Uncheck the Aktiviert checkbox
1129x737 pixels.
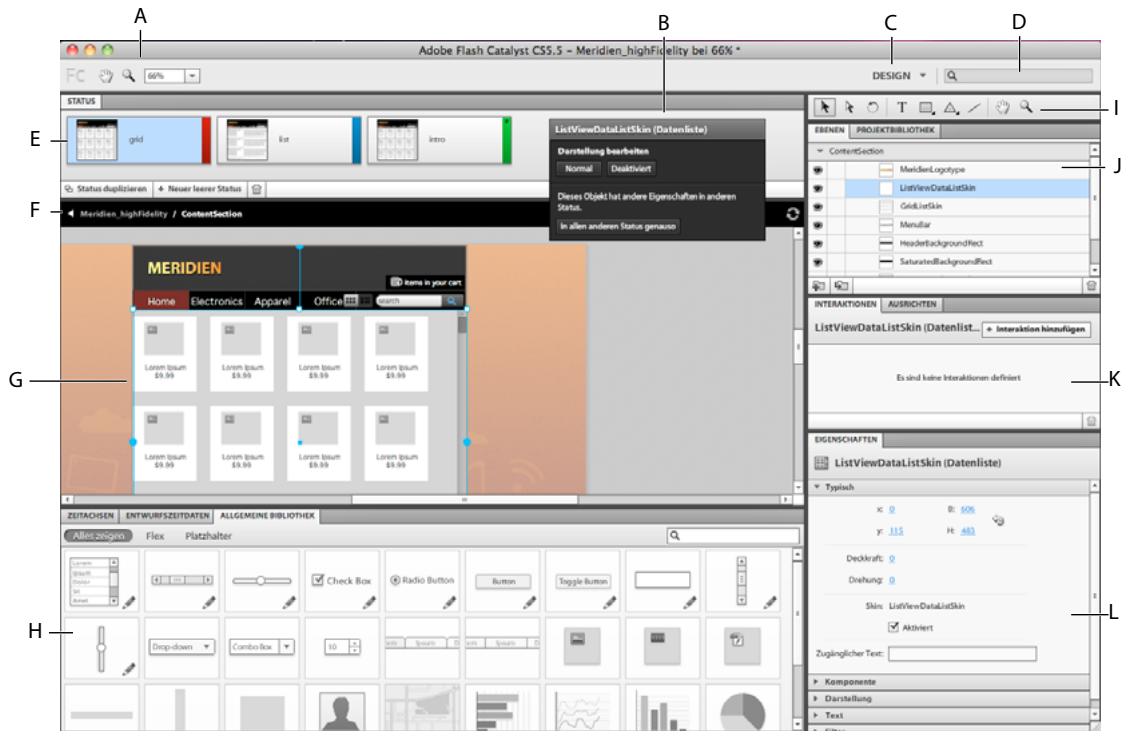click(x=894, y=627)
